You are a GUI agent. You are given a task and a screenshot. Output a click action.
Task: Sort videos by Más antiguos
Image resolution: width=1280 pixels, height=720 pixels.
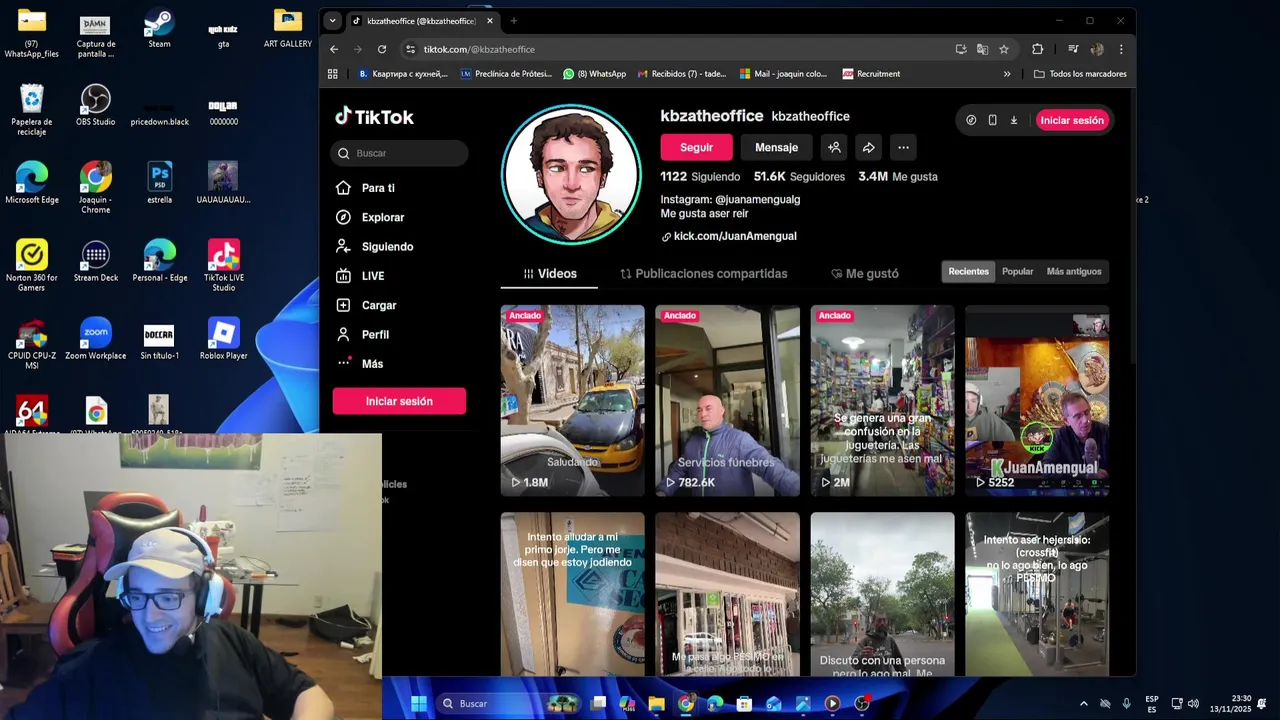point(1074,271)
